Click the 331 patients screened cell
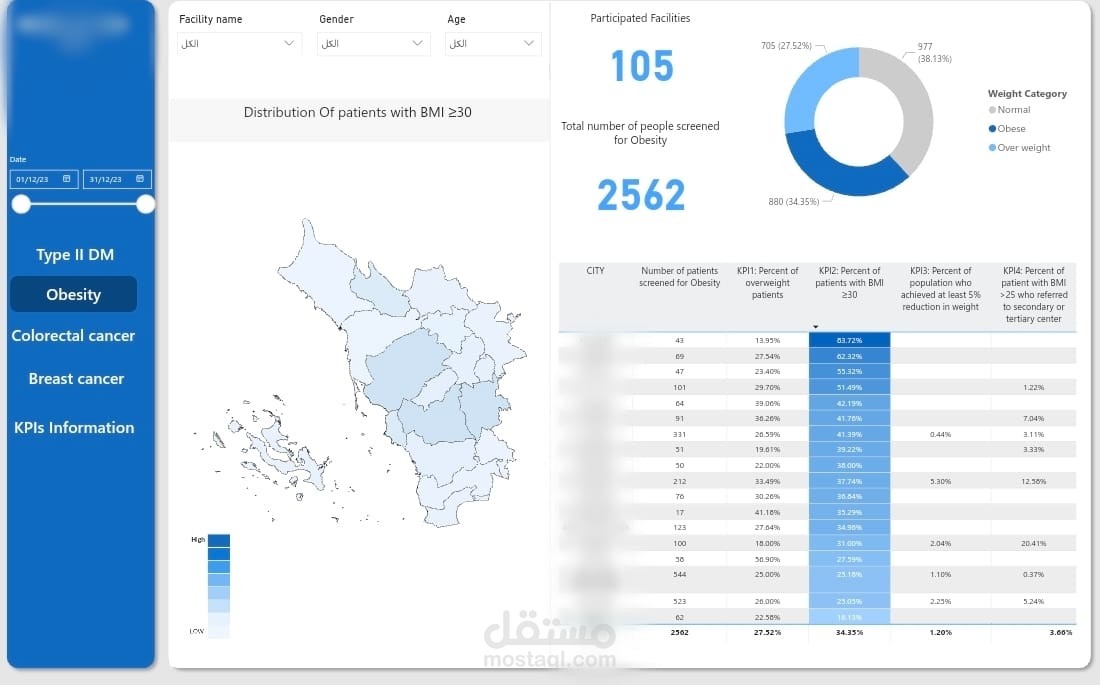 (679, 434)
